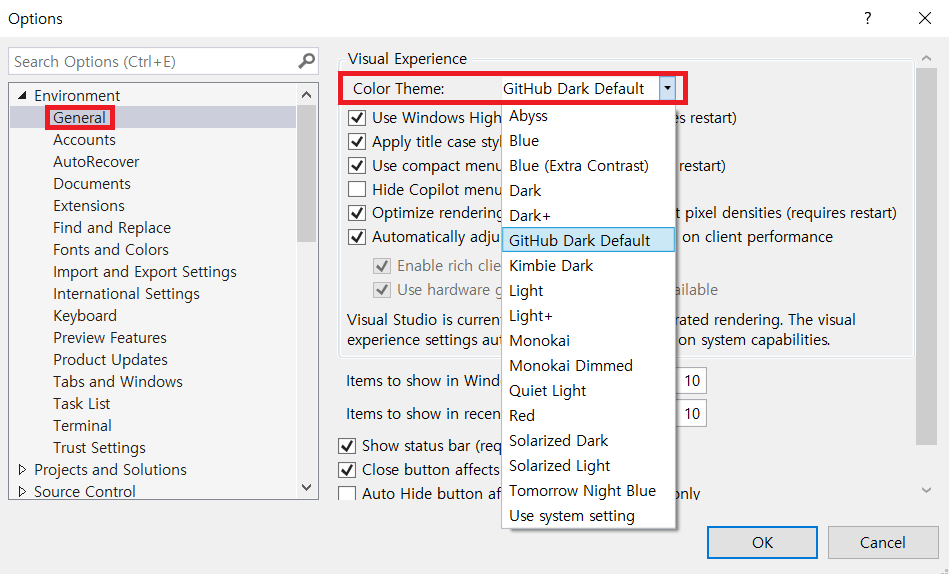Screen dimensions: 949x574
Task: Choose Red color theme
Action: point(588,415)
